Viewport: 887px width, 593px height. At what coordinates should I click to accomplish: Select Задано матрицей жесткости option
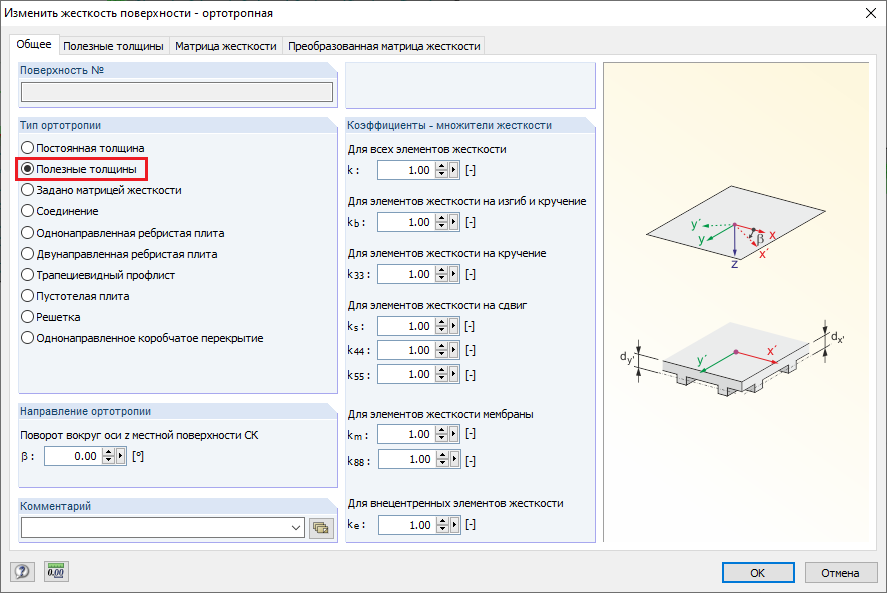(101, 190)
